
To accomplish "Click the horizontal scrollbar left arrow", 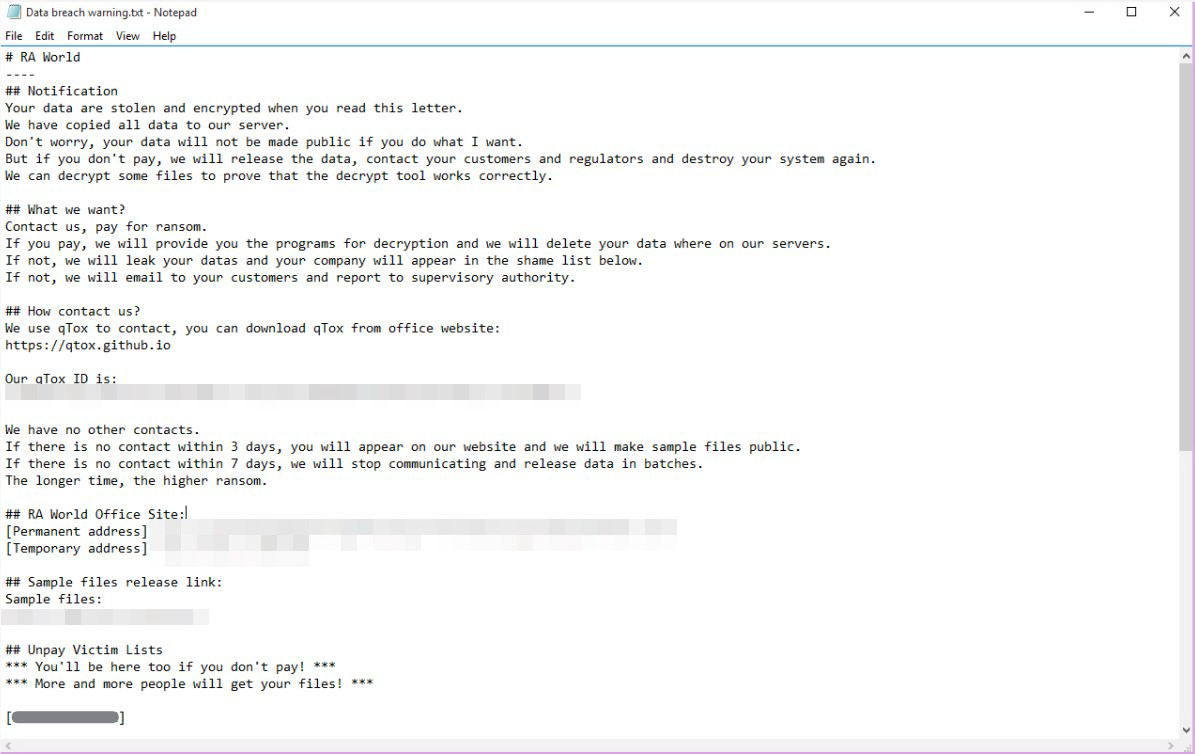I will tap(8, 746).
